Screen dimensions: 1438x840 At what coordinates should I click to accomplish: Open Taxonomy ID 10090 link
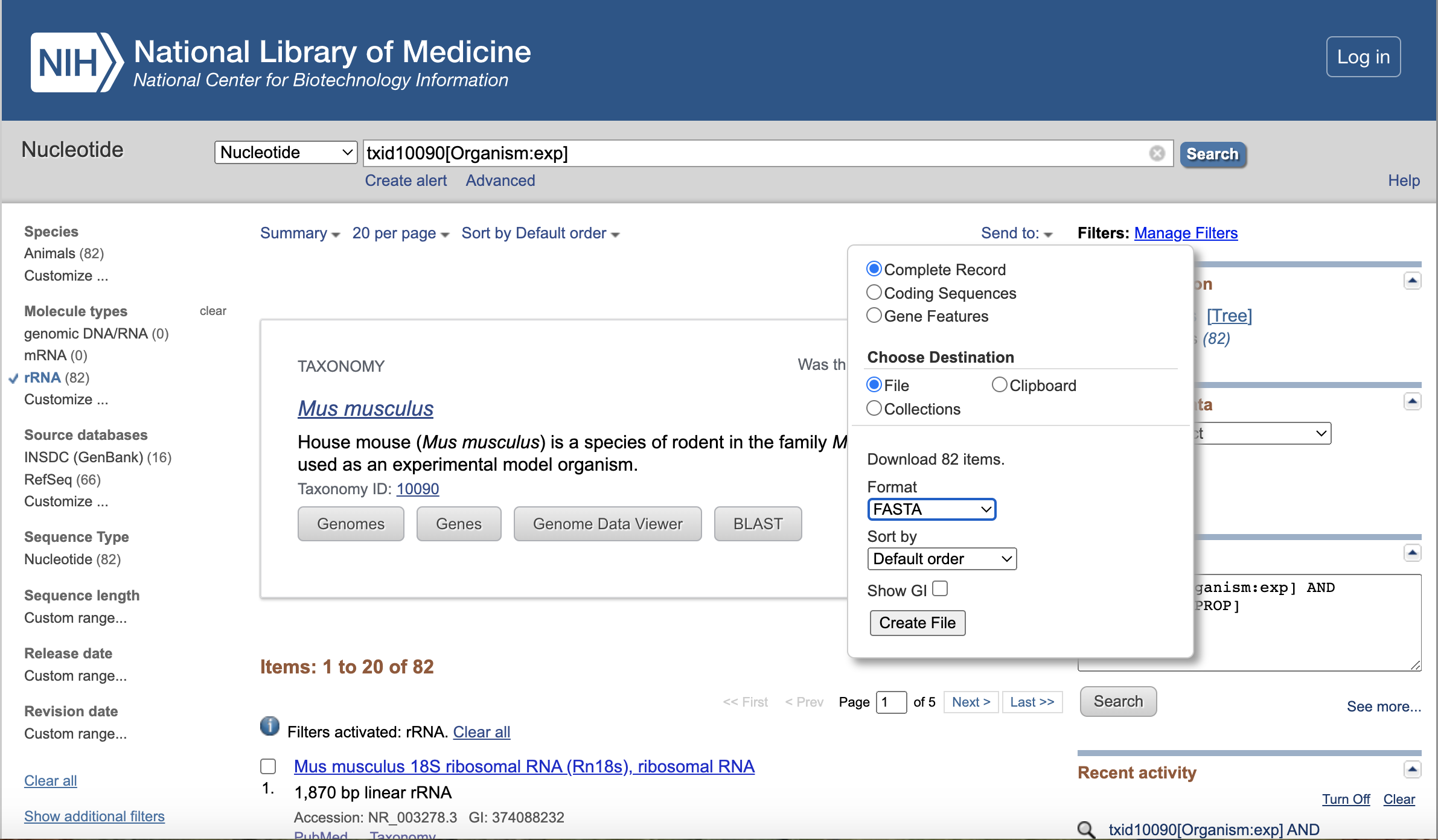[417, 489]
